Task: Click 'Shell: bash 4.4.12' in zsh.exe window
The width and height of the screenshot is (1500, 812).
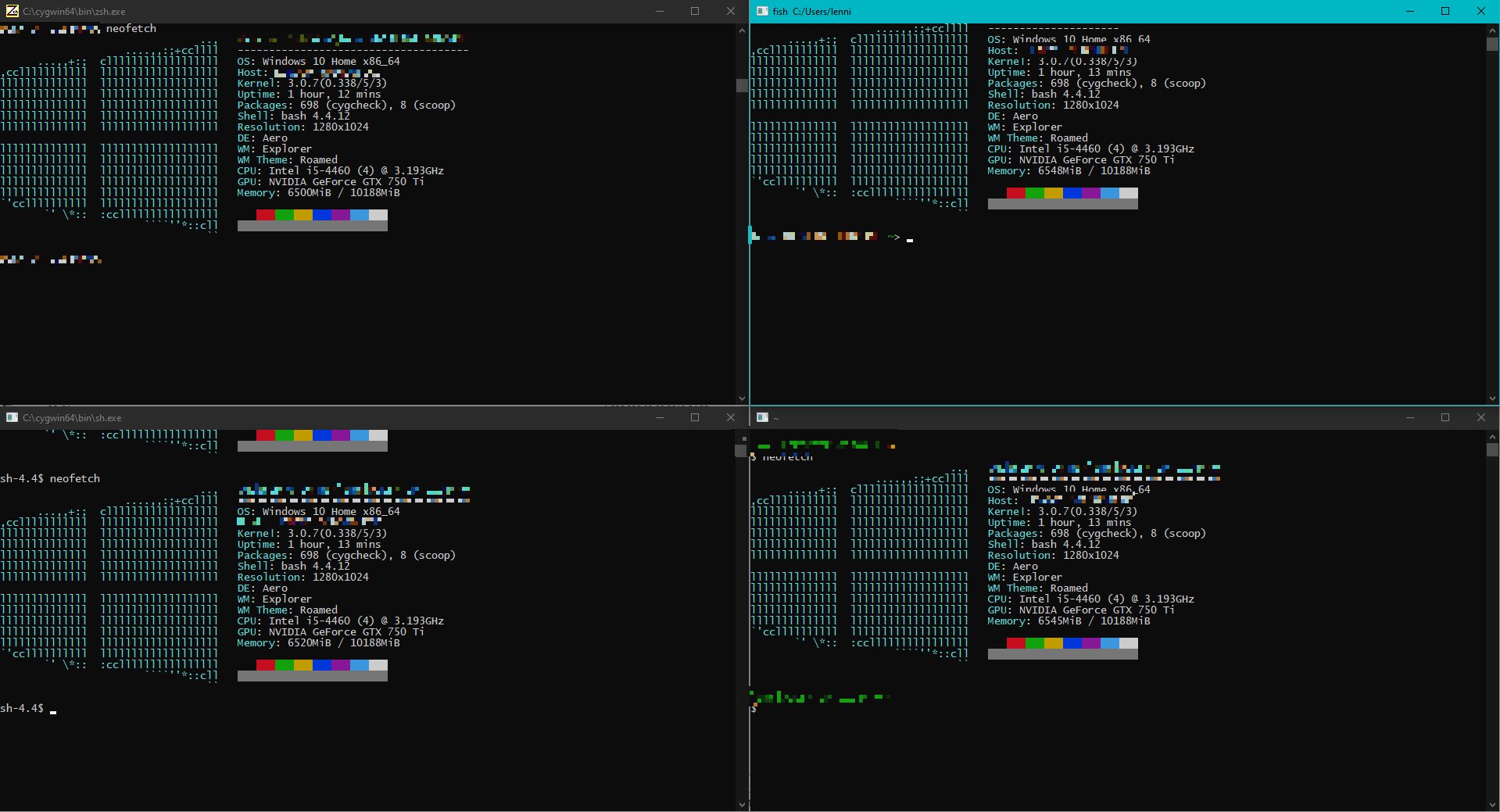Action: coord(293,116)
